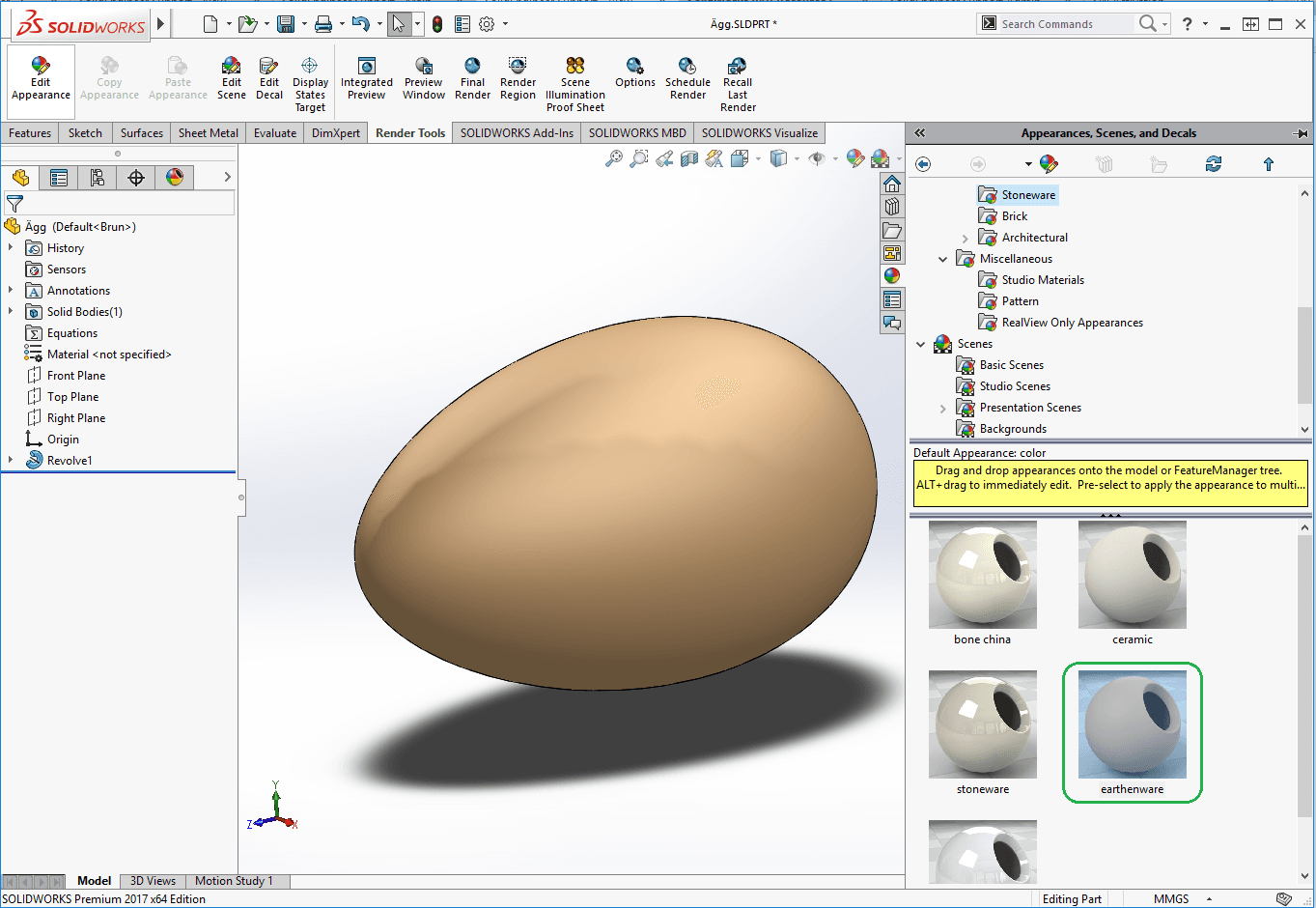Launch Integrated Preview render

366,67
